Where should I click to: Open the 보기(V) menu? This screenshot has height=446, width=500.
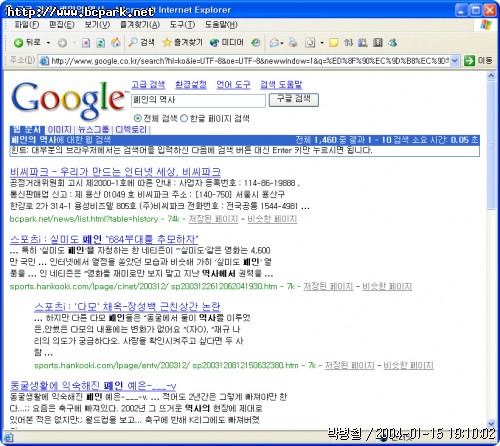click(x=97, y=25)
